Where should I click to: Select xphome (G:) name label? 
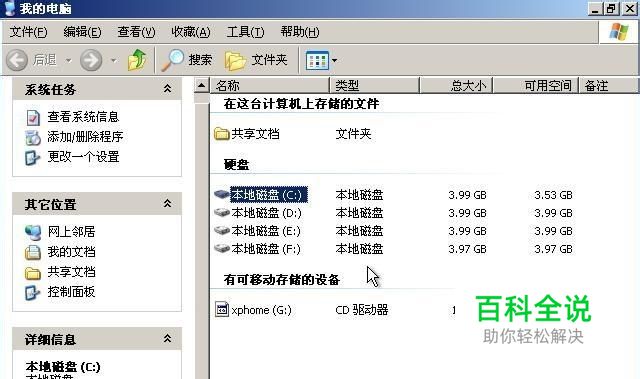point(261,310)
